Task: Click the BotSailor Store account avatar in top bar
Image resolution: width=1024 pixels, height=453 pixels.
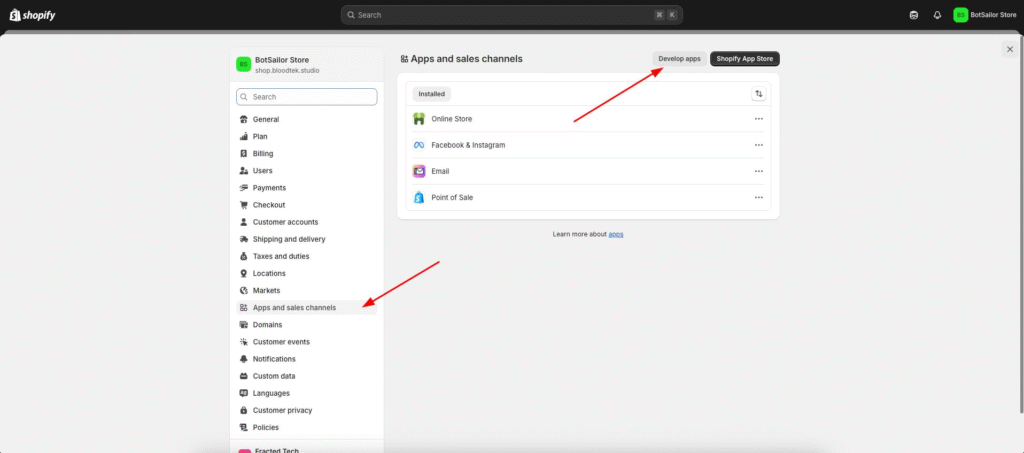Action: (960, 15)
